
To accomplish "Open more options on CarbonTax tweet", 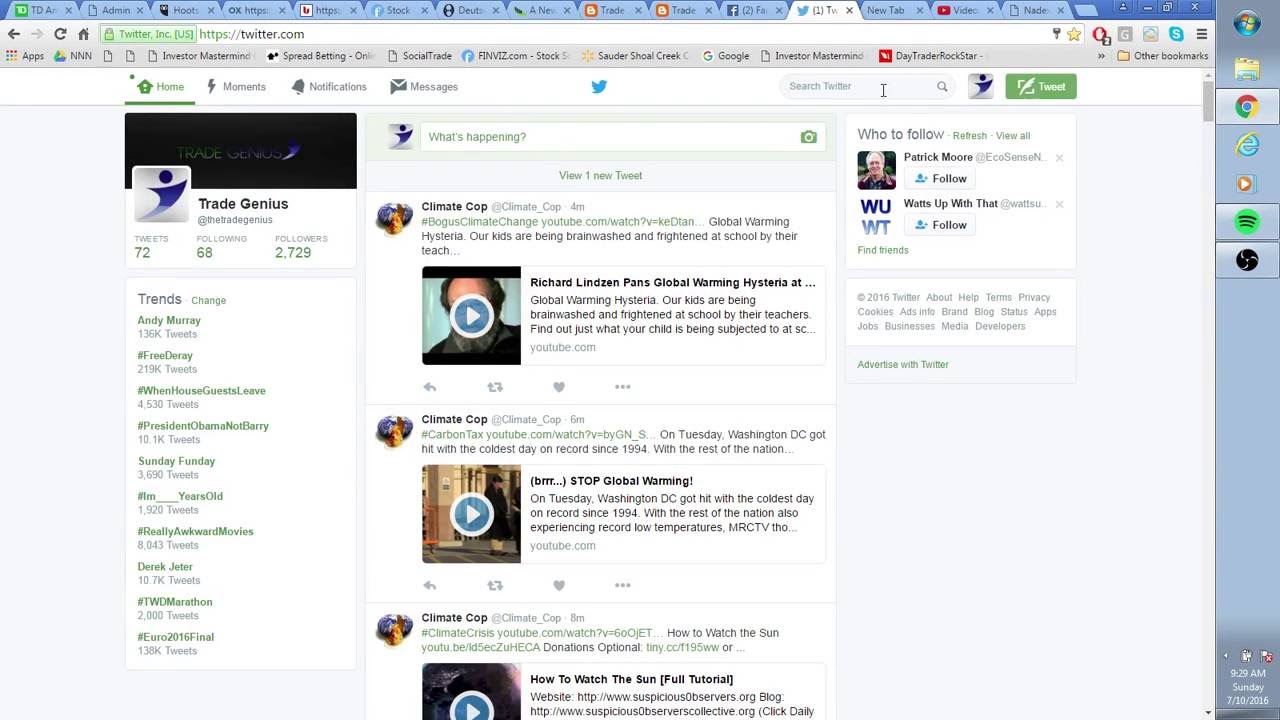I will pyautogui.click(x=622, y=585).
